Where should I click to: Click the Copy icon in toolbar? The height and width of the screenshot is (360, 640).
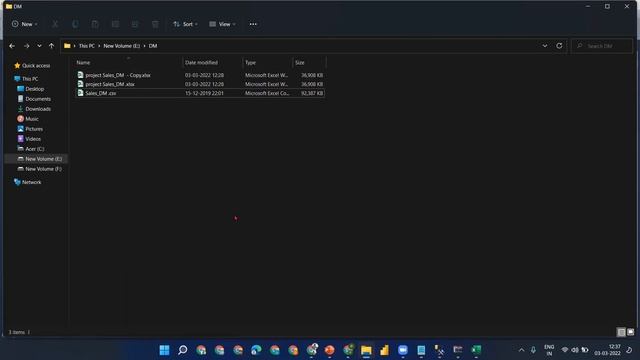click(x=75, y=24)
